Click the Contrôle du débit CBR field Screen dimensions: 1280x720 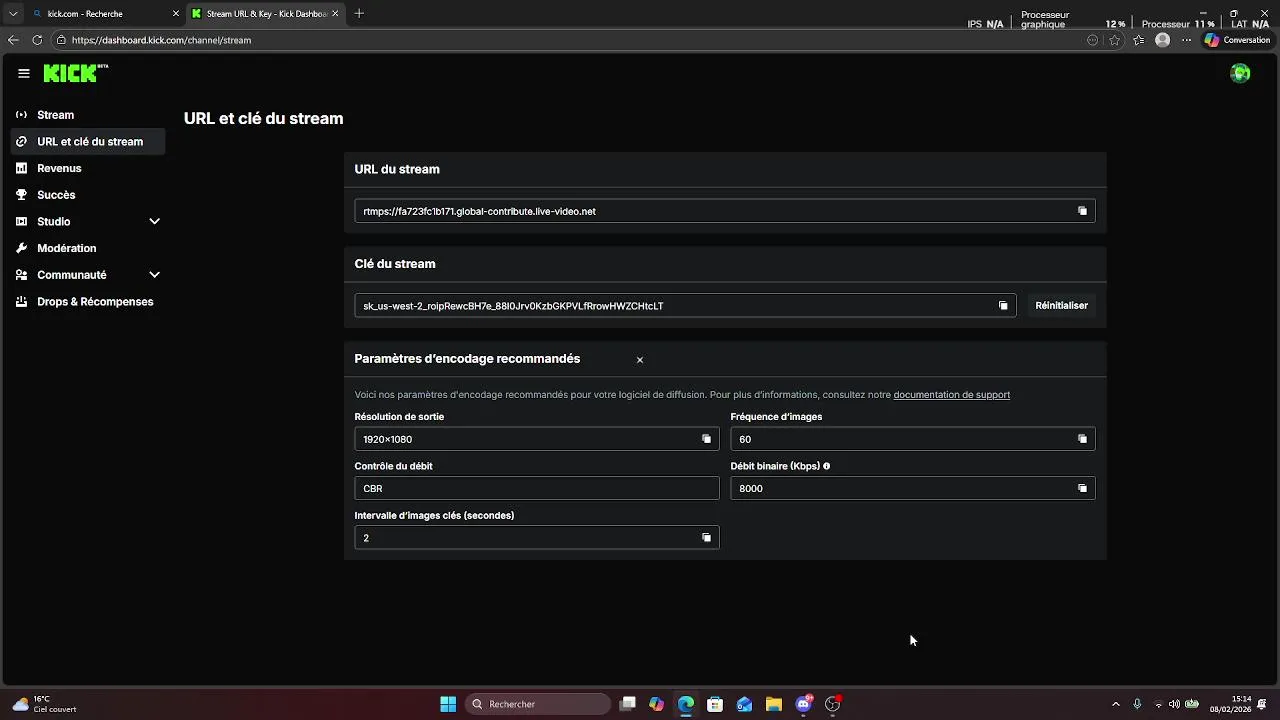[537, 488]
